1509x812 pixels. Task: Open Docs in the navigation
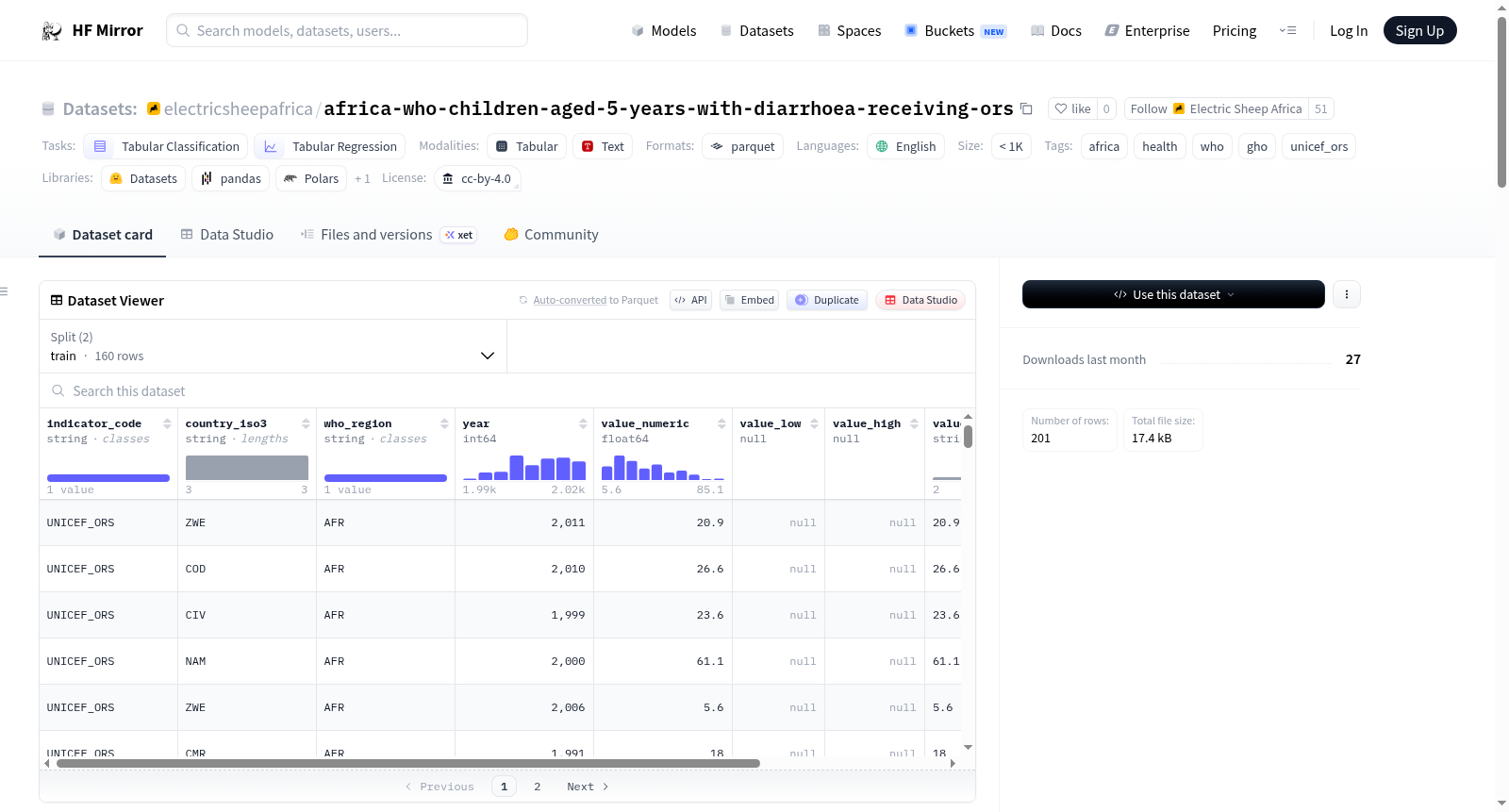point(1056,31)
